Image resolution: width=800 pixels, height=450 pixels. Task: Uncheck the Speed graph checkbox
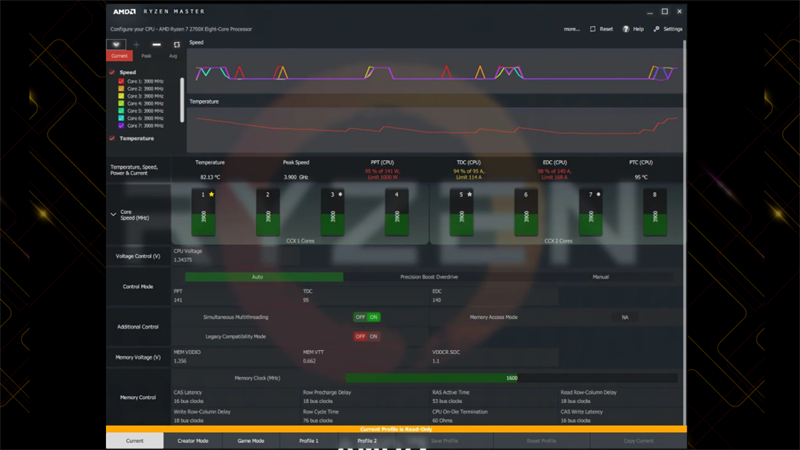112,72
